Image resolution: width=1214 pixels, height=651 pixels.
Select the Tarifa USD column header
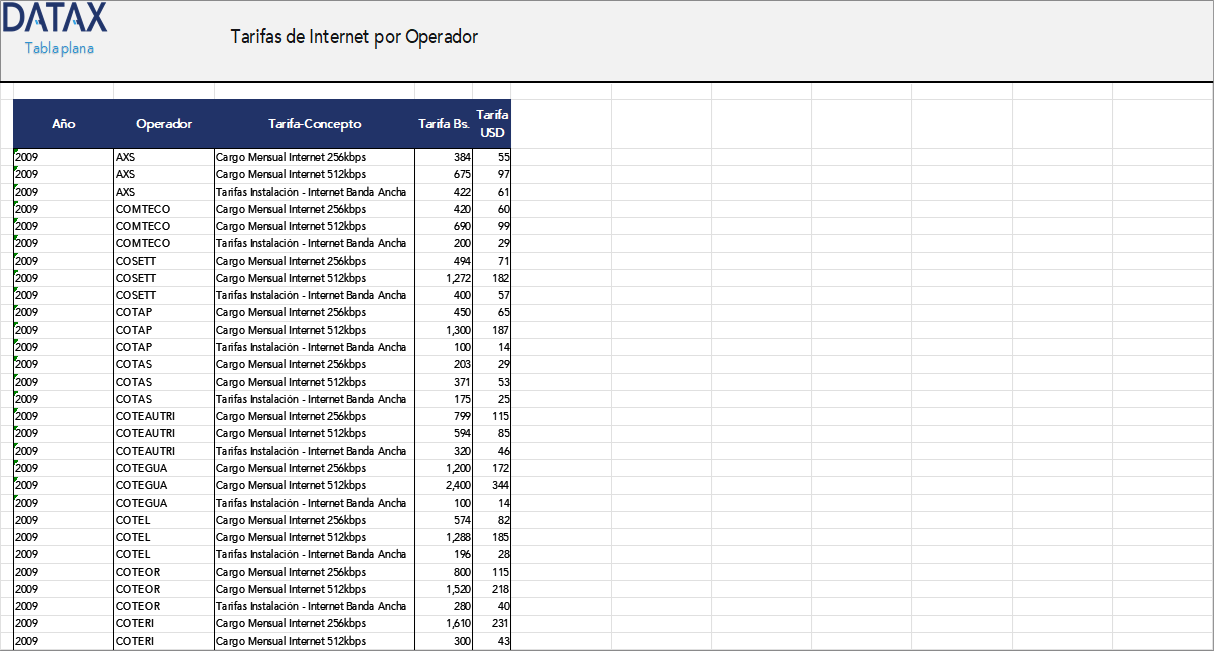click(489, 124)
